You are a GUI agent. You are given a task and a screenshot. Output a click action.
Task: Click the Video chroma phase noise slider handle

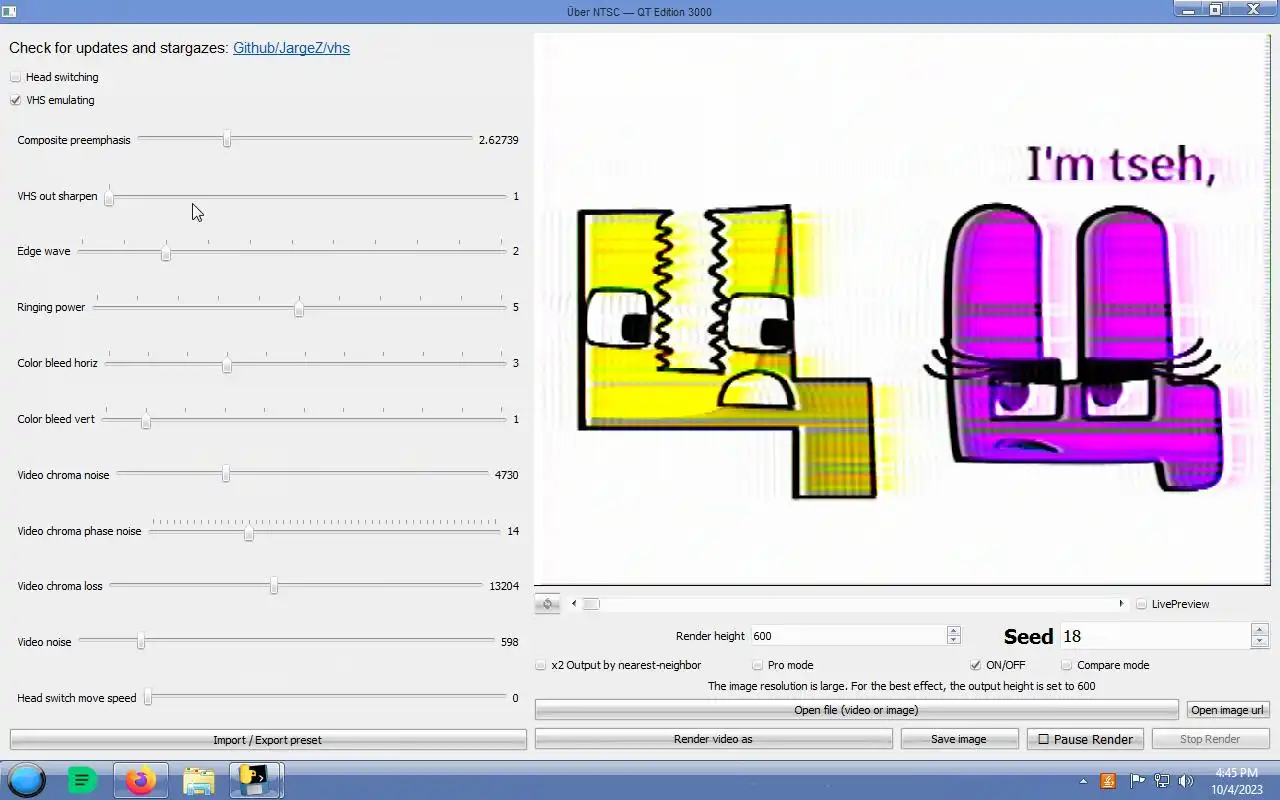pos(249,532)
